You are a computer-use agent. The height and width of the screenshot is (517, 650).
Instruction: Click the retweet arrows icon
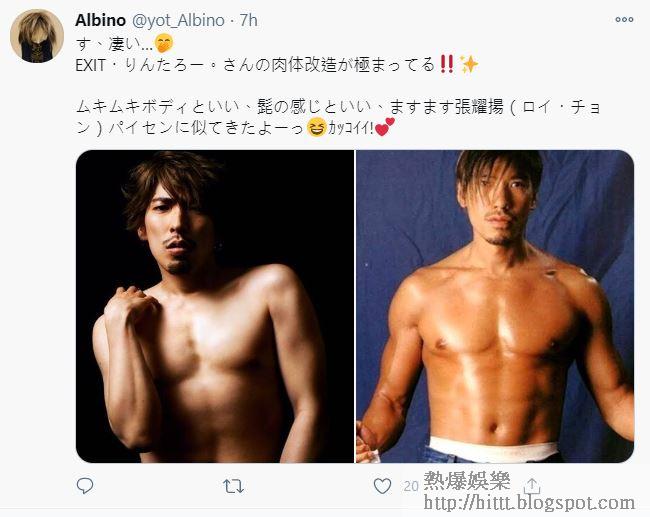click(x=233, y=486)
